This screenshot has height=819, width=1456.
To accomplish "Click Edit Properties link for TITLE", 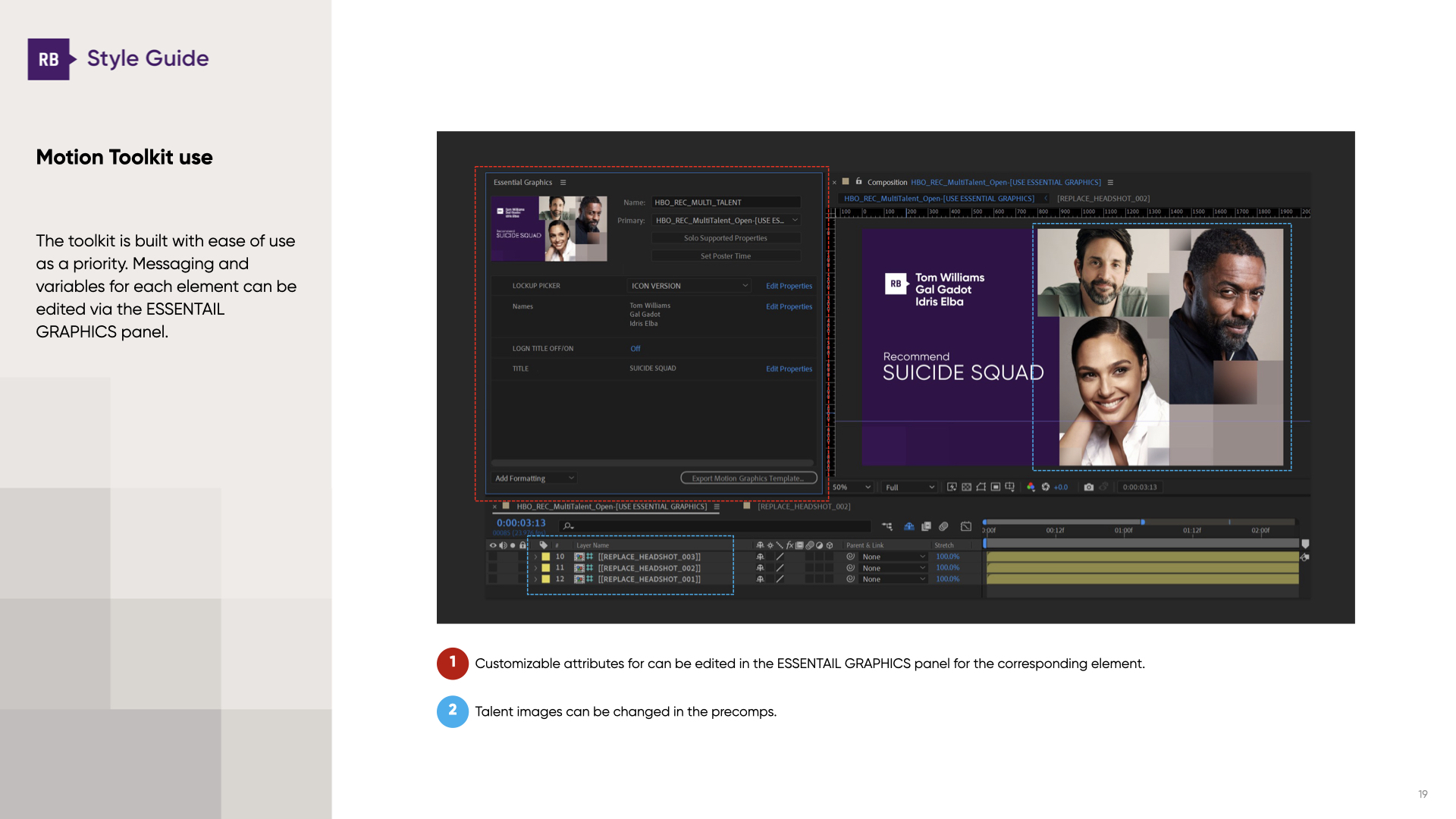I will click(x=789, y=369).
